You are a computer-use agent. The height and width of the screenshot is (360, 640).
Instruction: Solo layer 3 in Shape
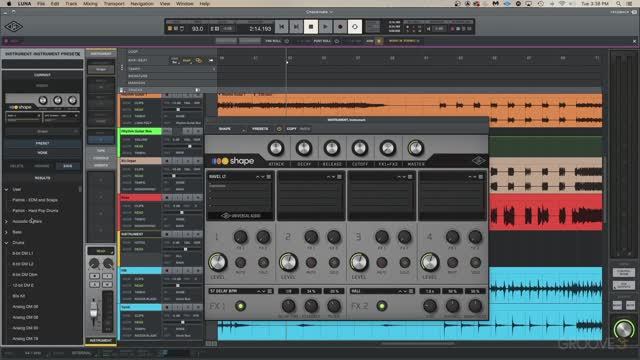click(404, 262)
